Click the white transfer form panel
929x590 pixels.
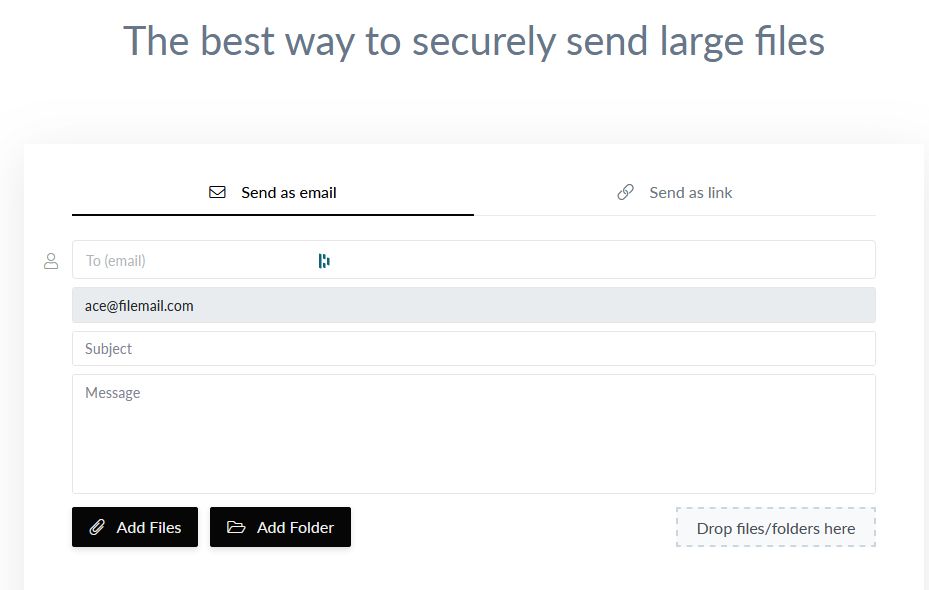[x=474, y=570]
